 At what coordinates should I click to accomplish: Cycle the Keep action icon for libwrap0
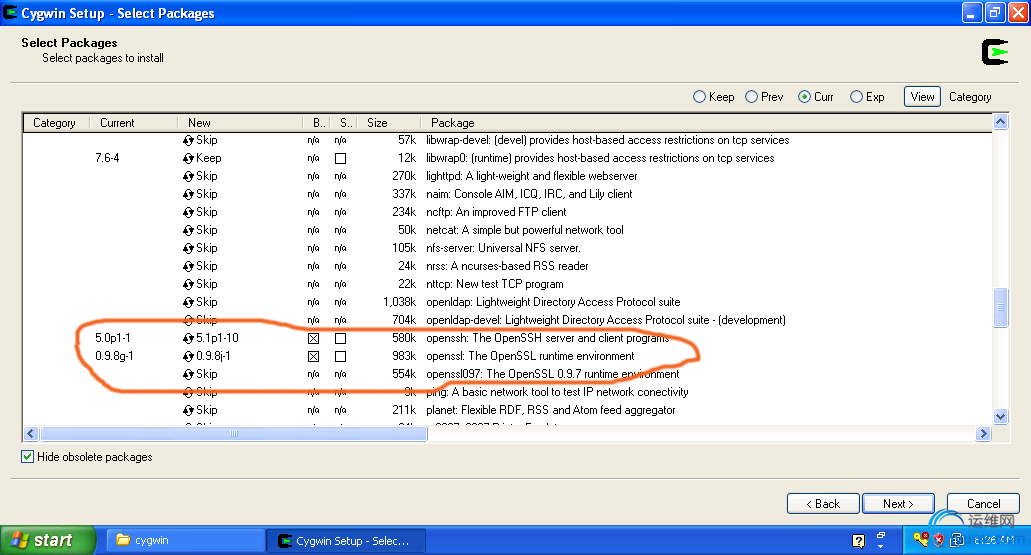pos(188,158)
